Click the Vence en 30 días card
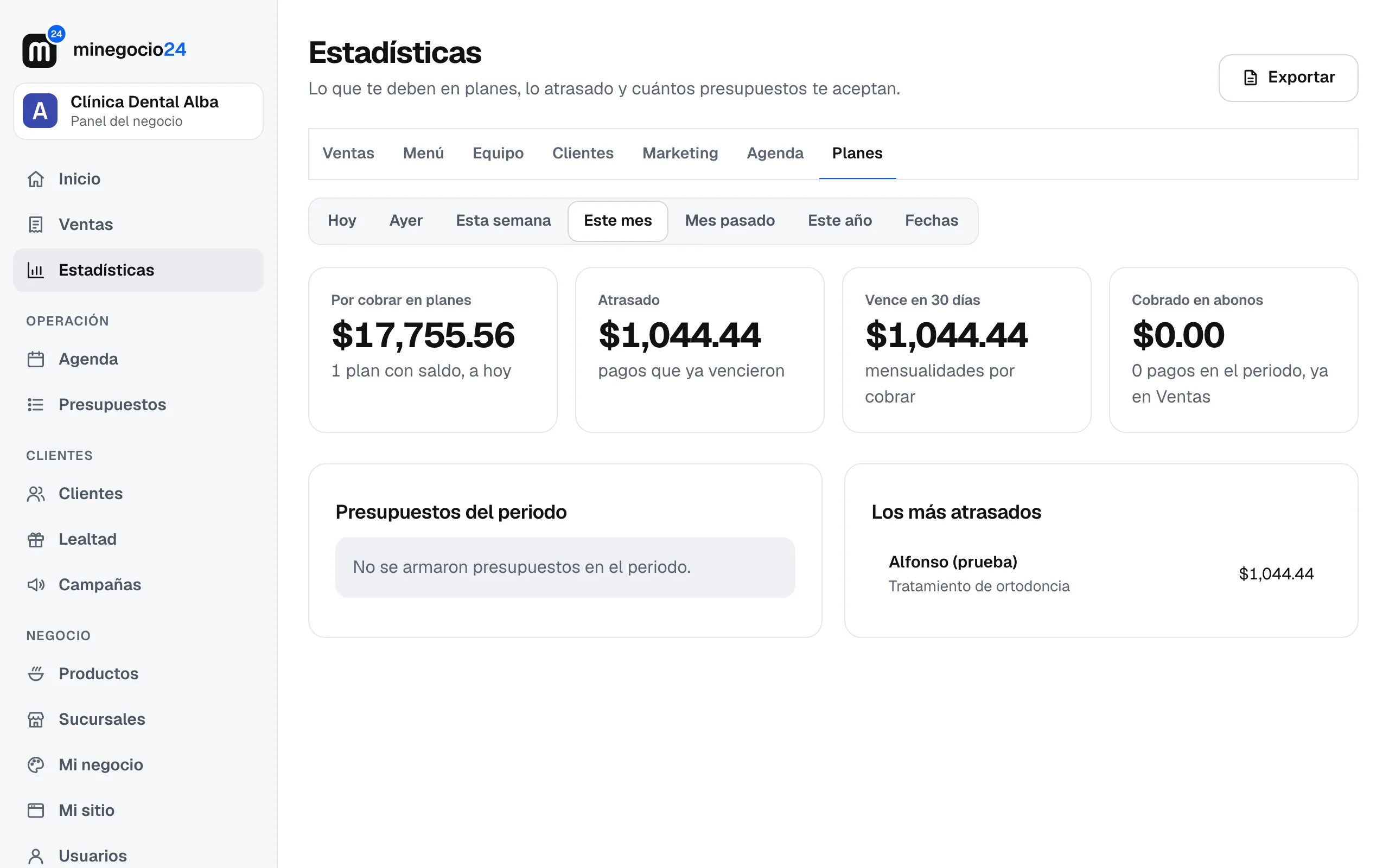 [x=966, y=349]
